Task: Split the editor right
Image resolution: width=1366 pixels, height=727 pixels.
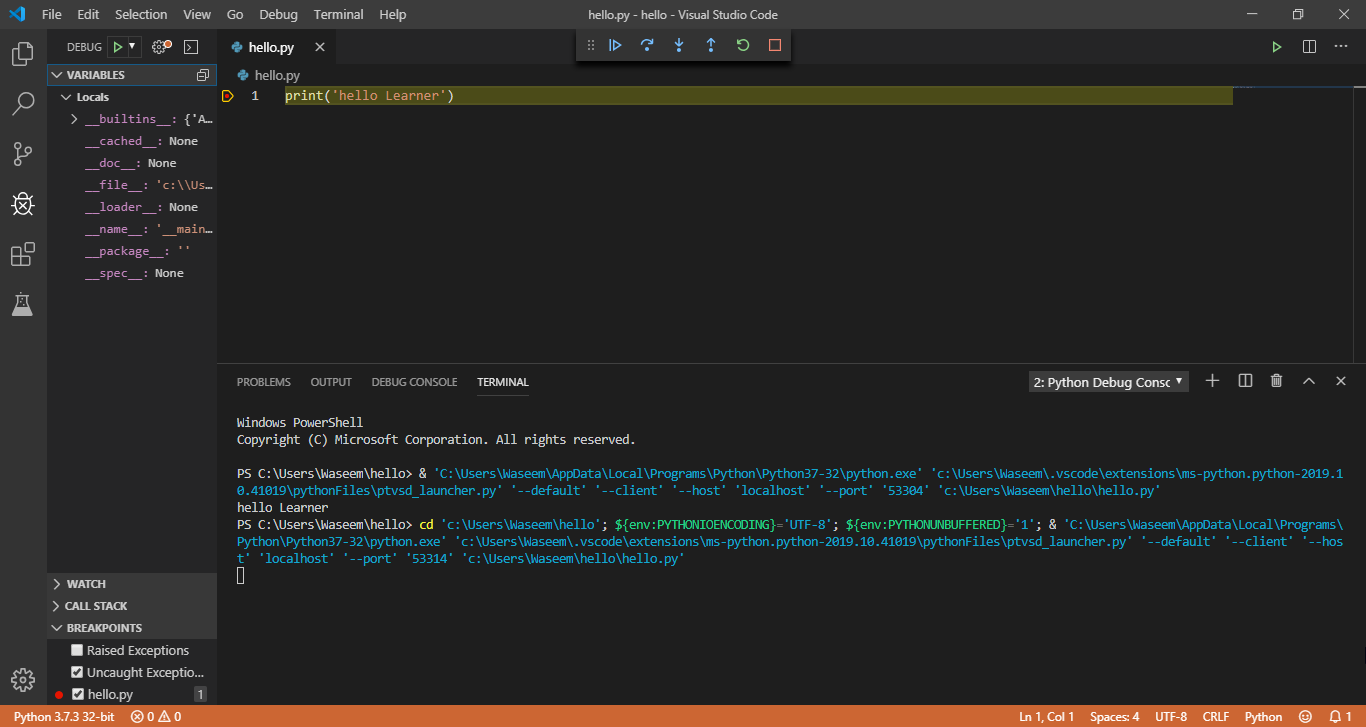Action: click(x=1309, y=47)
